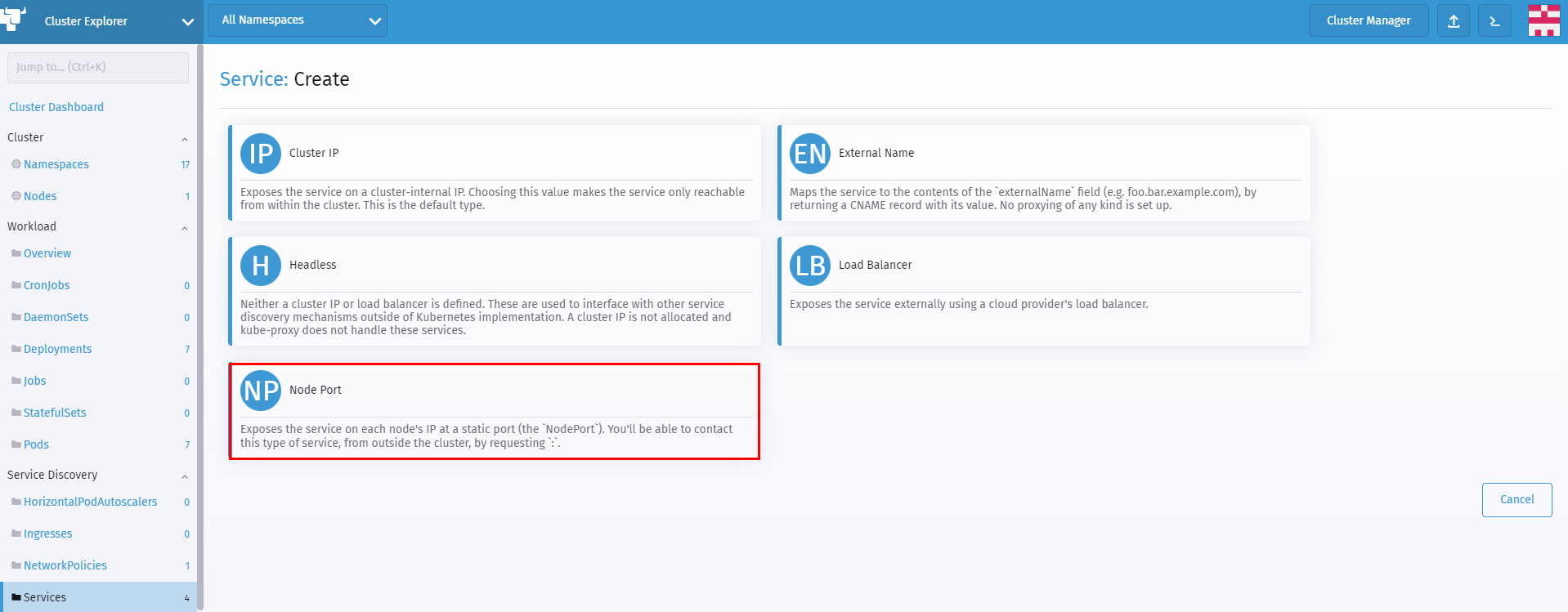Select the Node Port 'NP' icon
Screen dimensions: 1568x612
tap(261, 391)
